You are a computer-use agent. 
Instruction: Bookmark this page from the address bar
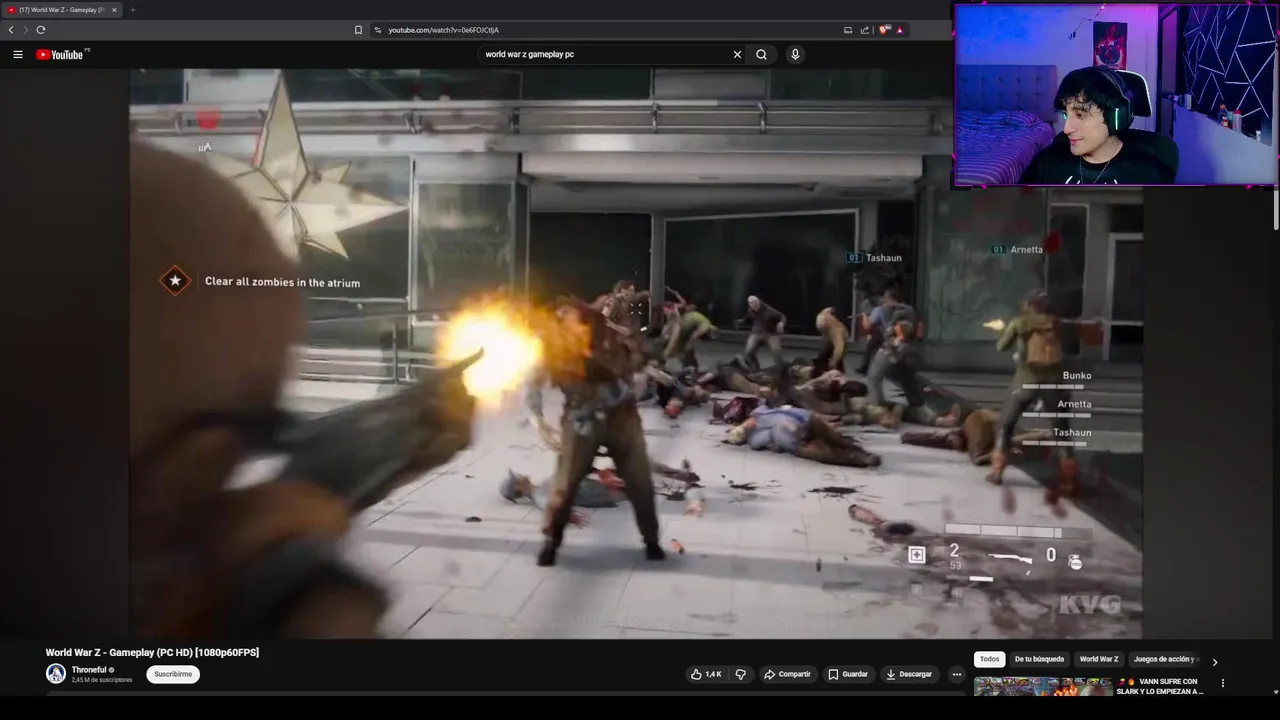point(358,30)
